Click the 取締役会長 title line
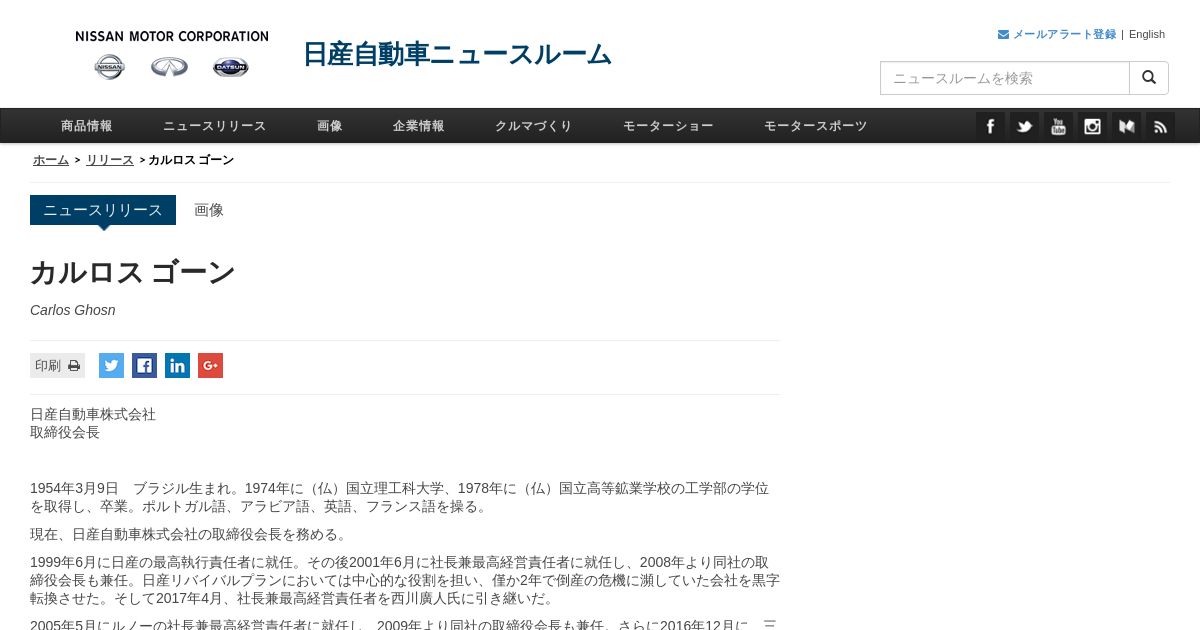 (x=65, y=432)
